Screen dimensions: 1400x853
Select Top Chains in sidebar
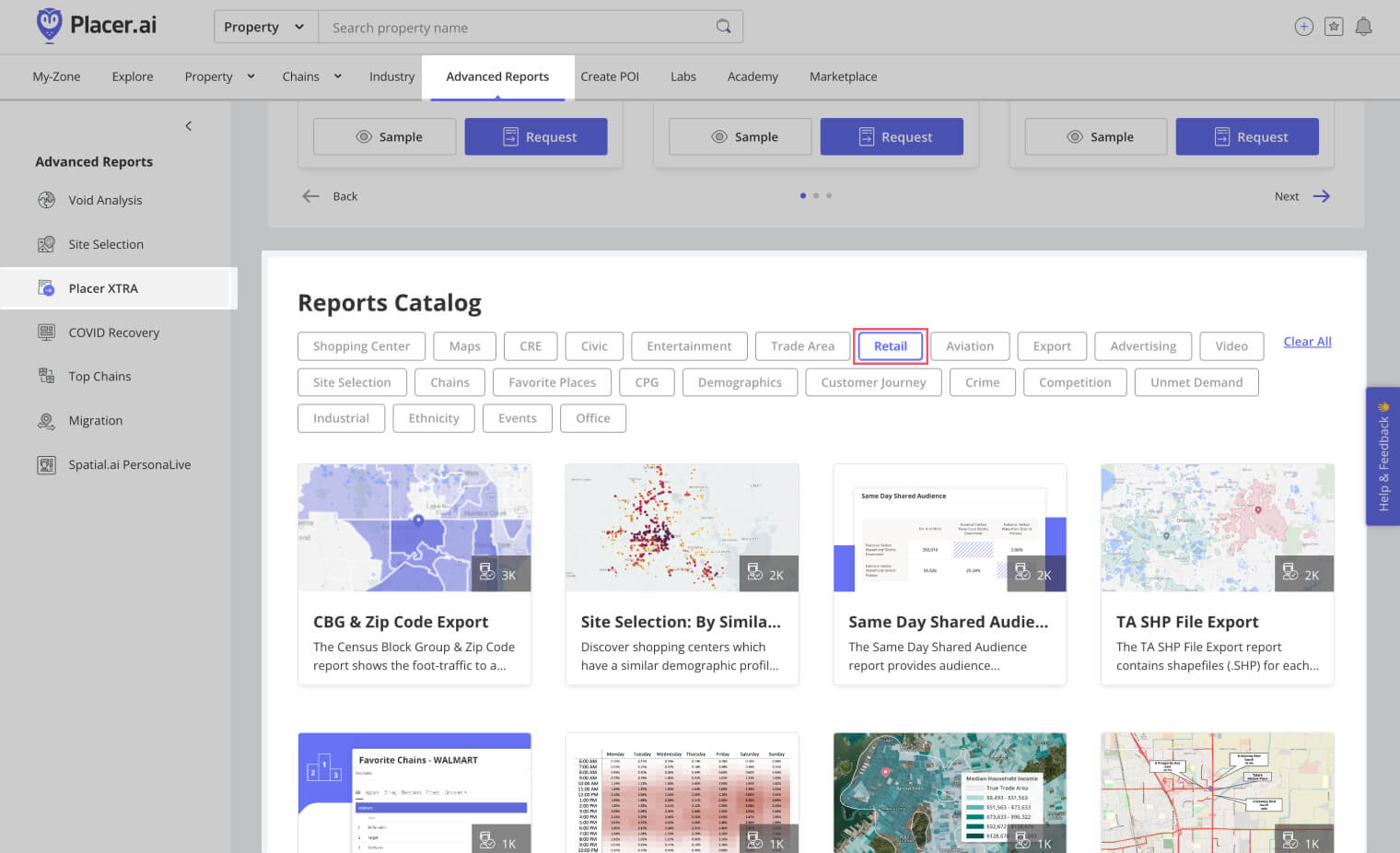[x=99, y=376]
